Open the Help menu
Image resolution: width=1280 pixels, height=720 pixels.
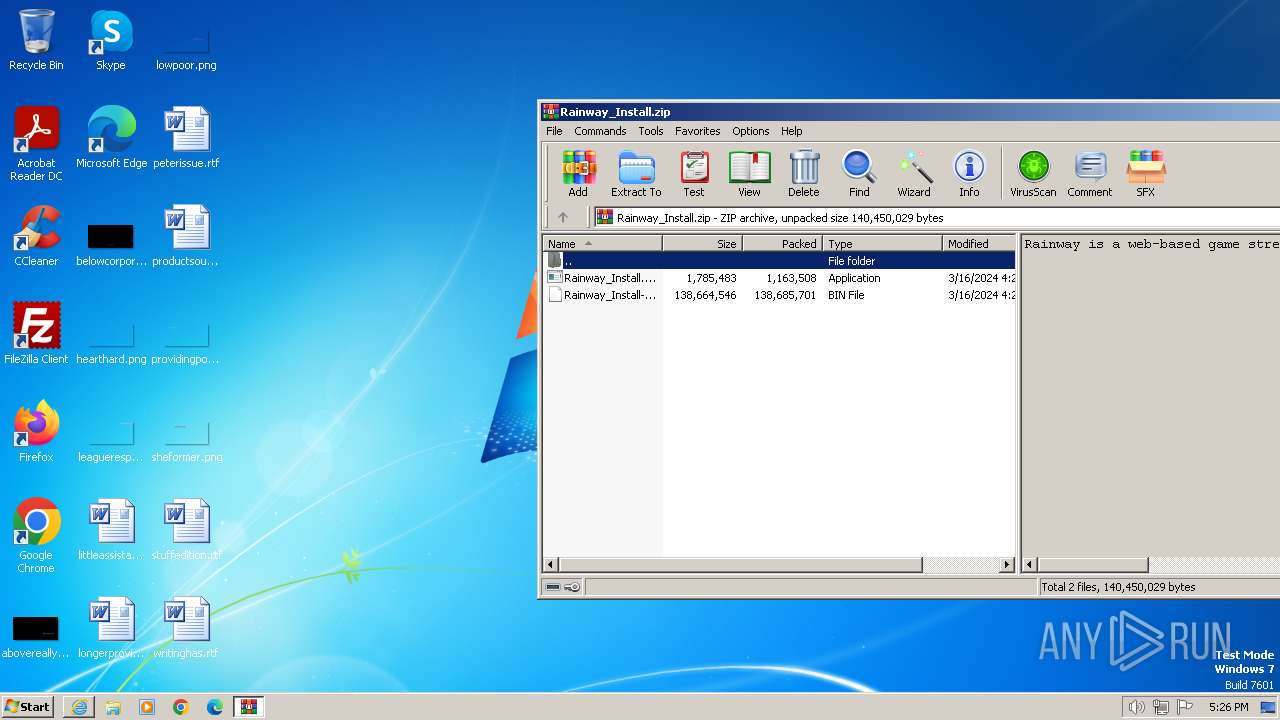click(x=792, y=131)
